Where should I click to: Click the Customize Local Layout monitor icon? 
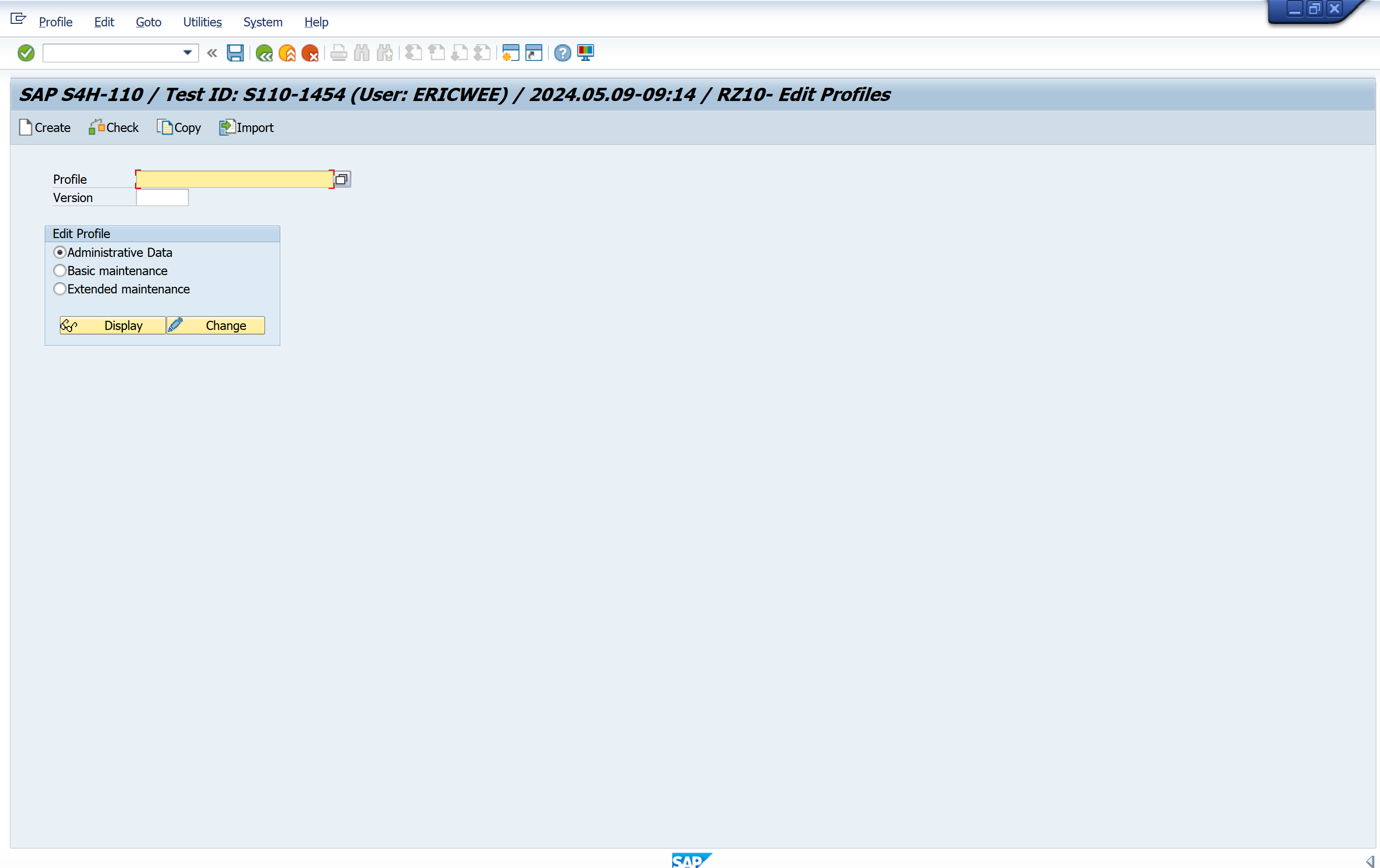[x=586, y=53]
